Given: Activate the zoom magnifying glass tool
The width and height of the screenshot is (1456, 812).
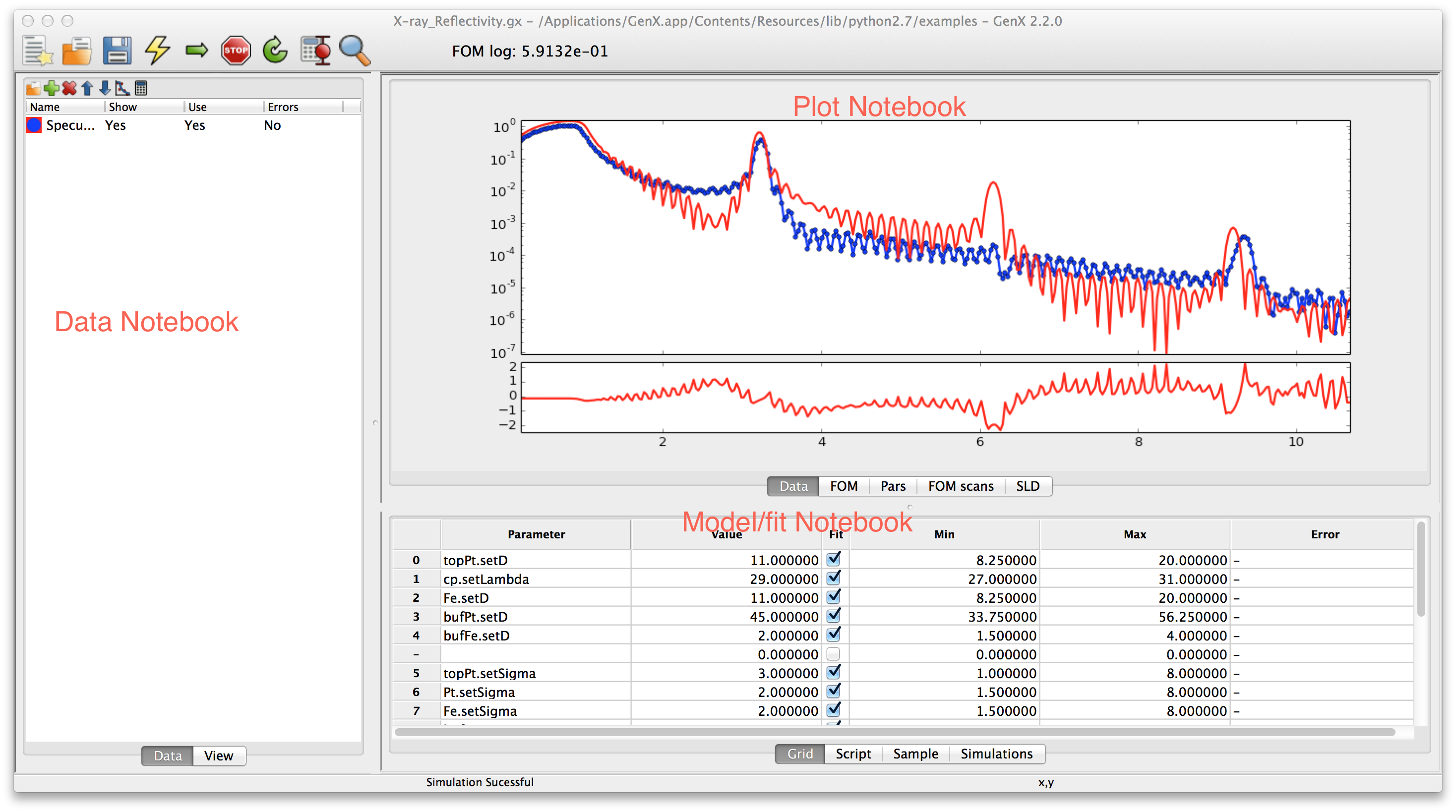Looking at the screenshot, I should tap(355, 51).
